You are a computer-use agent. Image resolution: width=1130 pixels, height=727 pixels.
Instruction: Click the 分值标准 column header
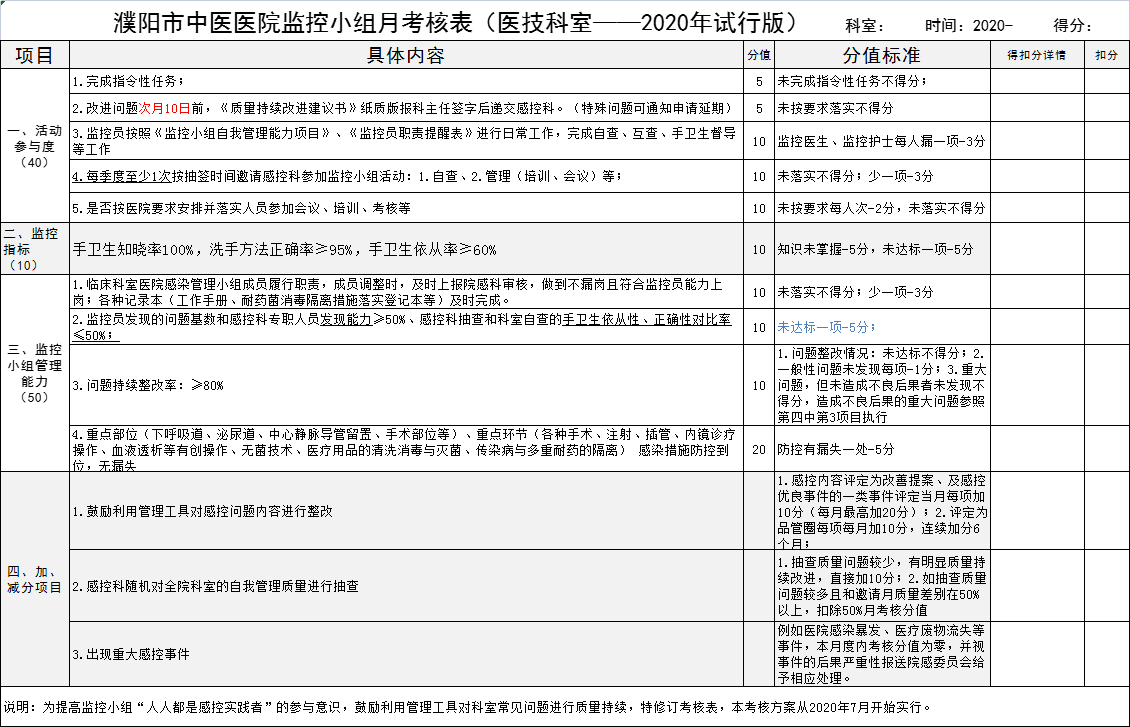pos(882,55)
